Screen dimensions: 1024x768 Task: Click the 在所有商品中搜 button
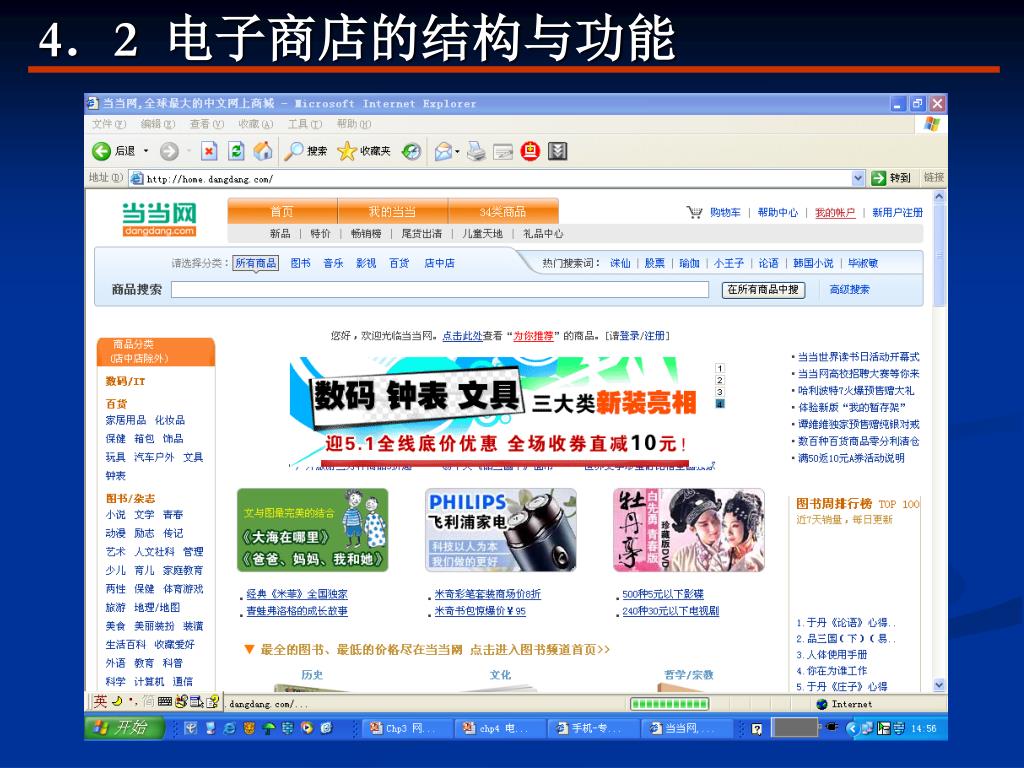click(763, 289)
